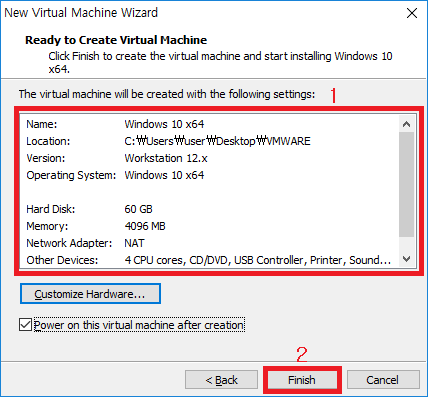Click the Network Adapter: label

(69, 243)
